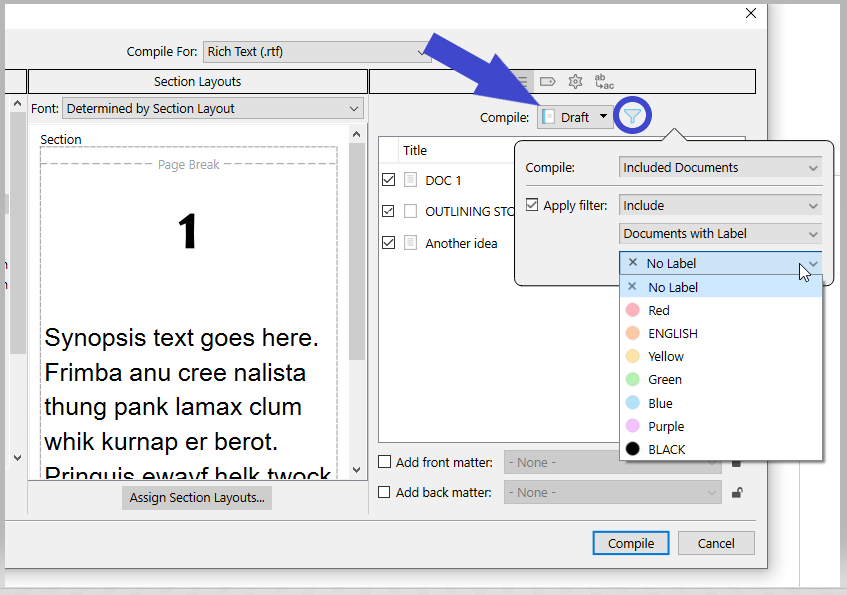
Task: Pick the BLACK label color swatch
Action: pyautogui.click(x=632, y=449)
